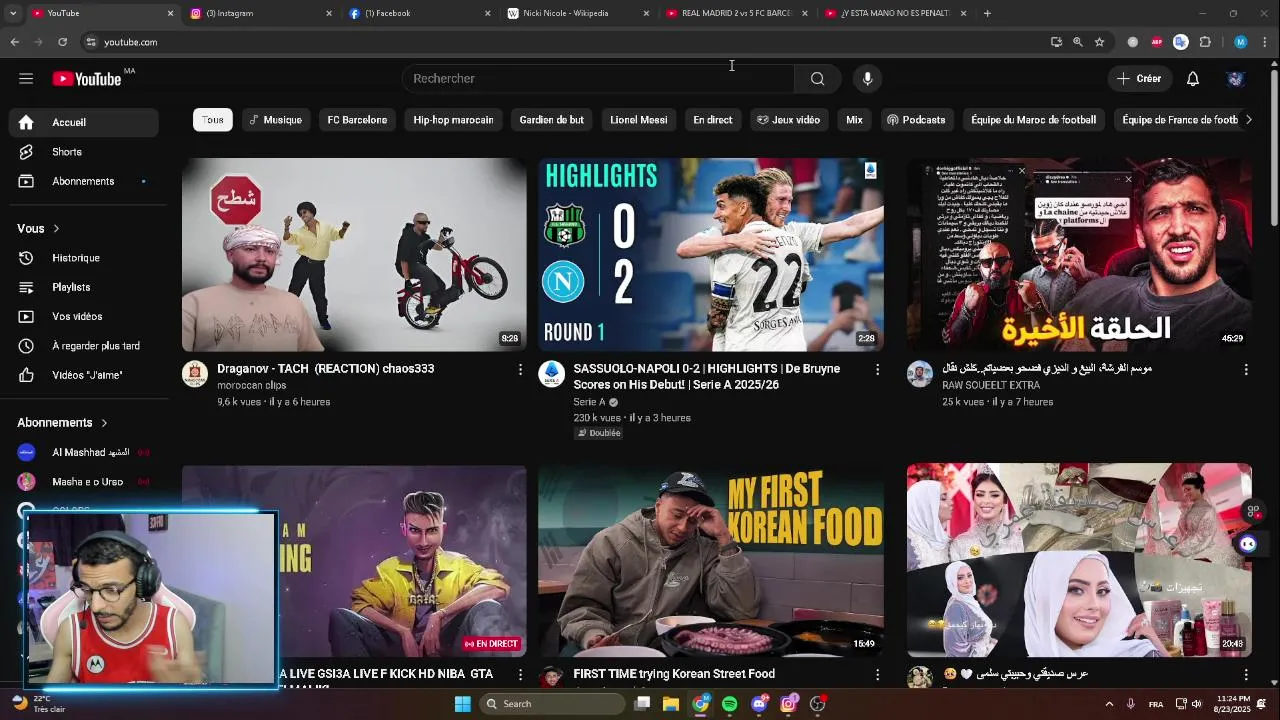Open the Serie A channel link

coord(589,402)
